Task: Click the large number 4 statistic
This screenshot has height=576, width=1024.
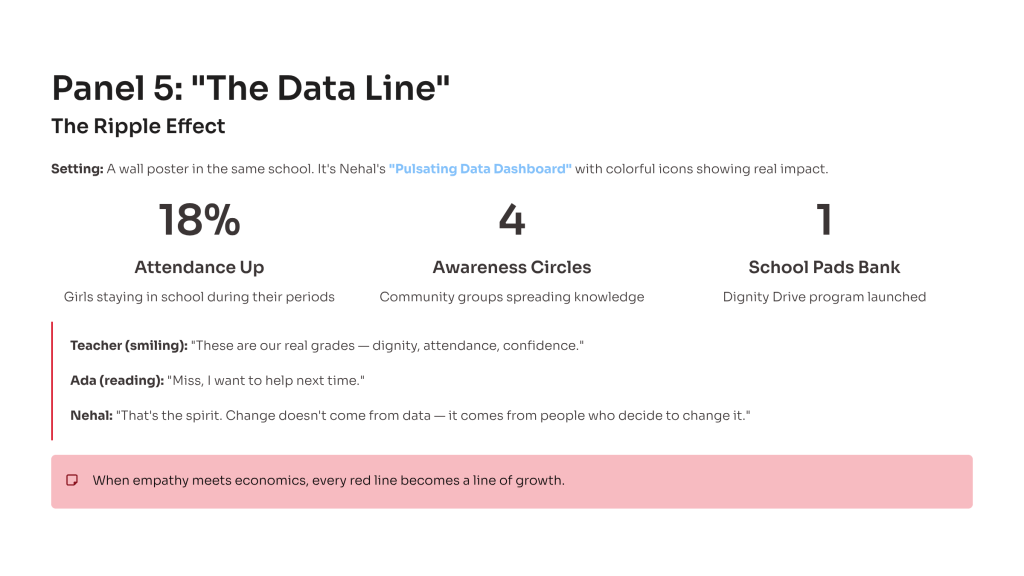Action: pos(511,219)
